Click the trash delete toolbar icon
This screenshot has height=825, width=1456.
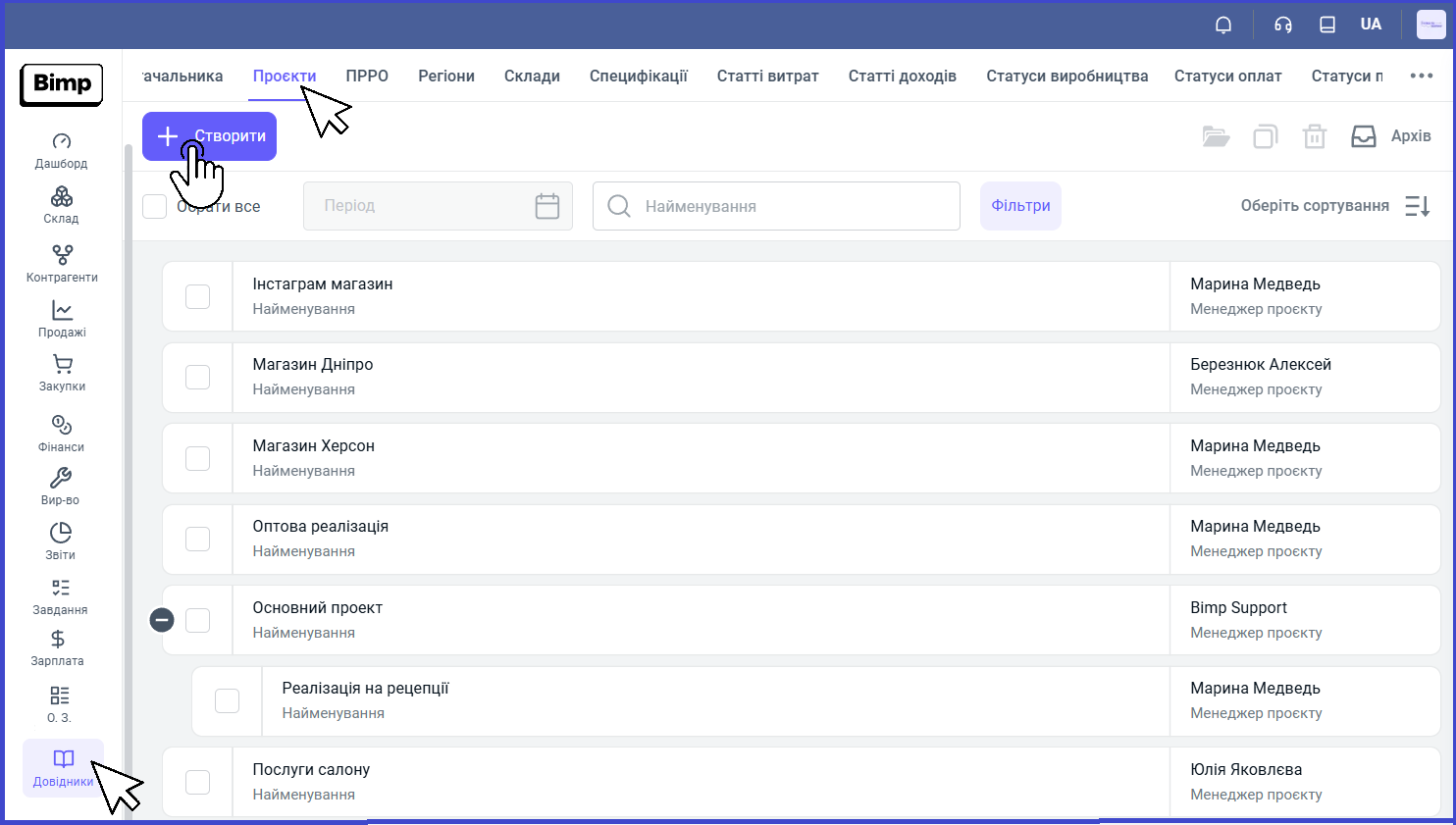click(1315, 136)
